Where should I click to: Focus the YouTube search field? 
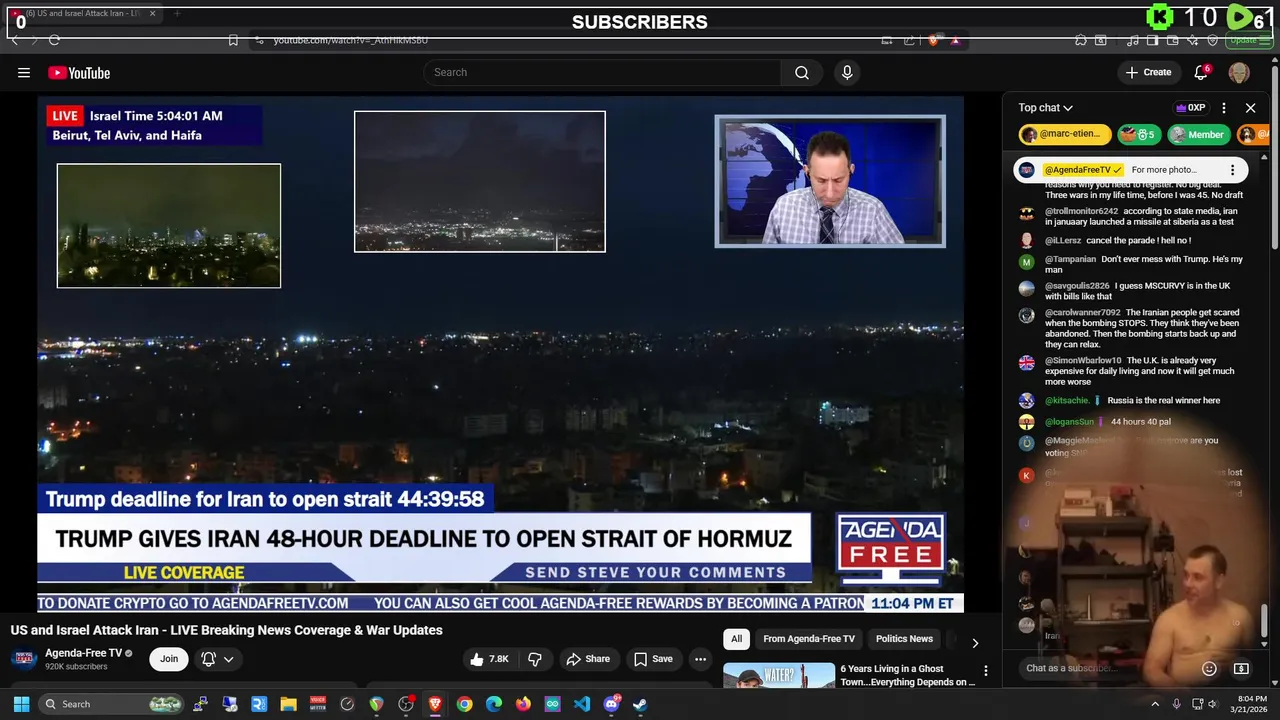coord(602,72)
